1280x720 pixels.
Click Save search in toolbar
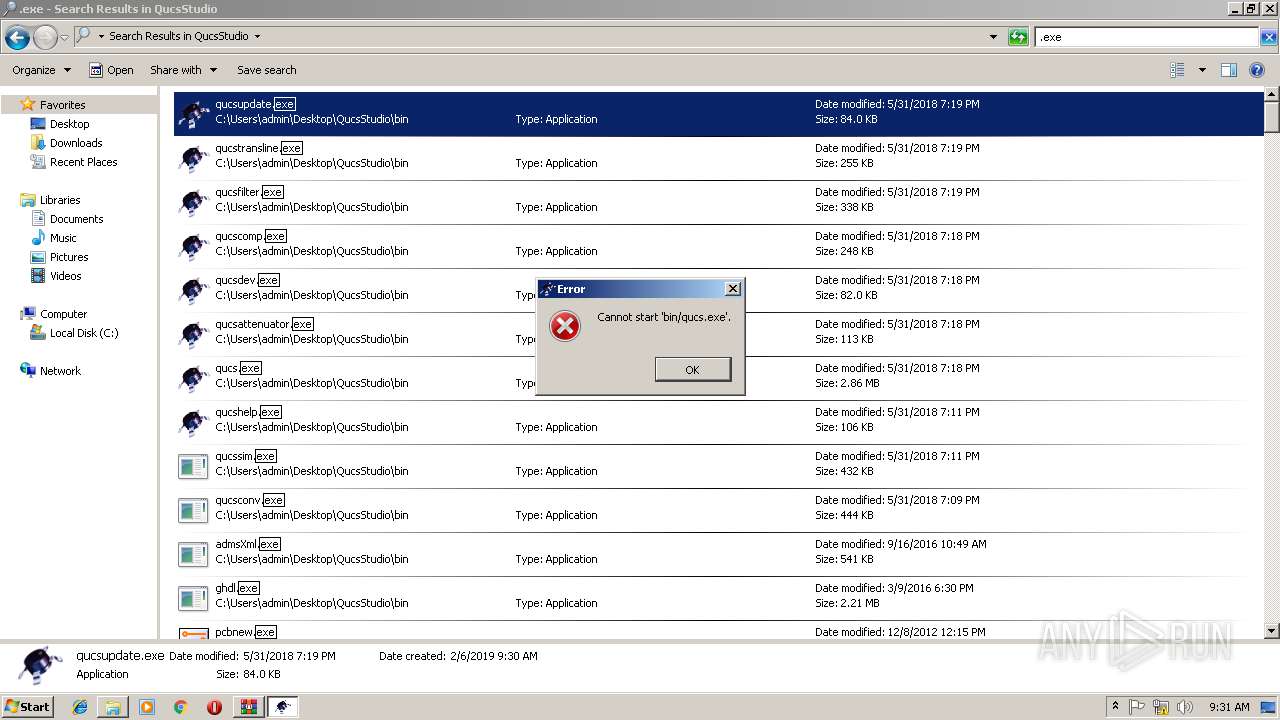pyautogui.click(x=266, y=70)
